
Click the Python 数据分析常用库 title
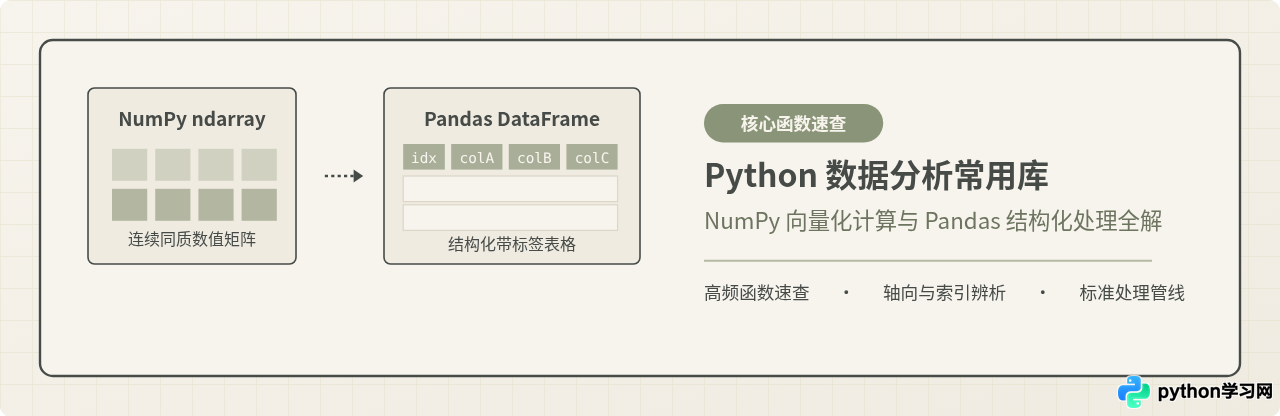[x=876, y=175]
